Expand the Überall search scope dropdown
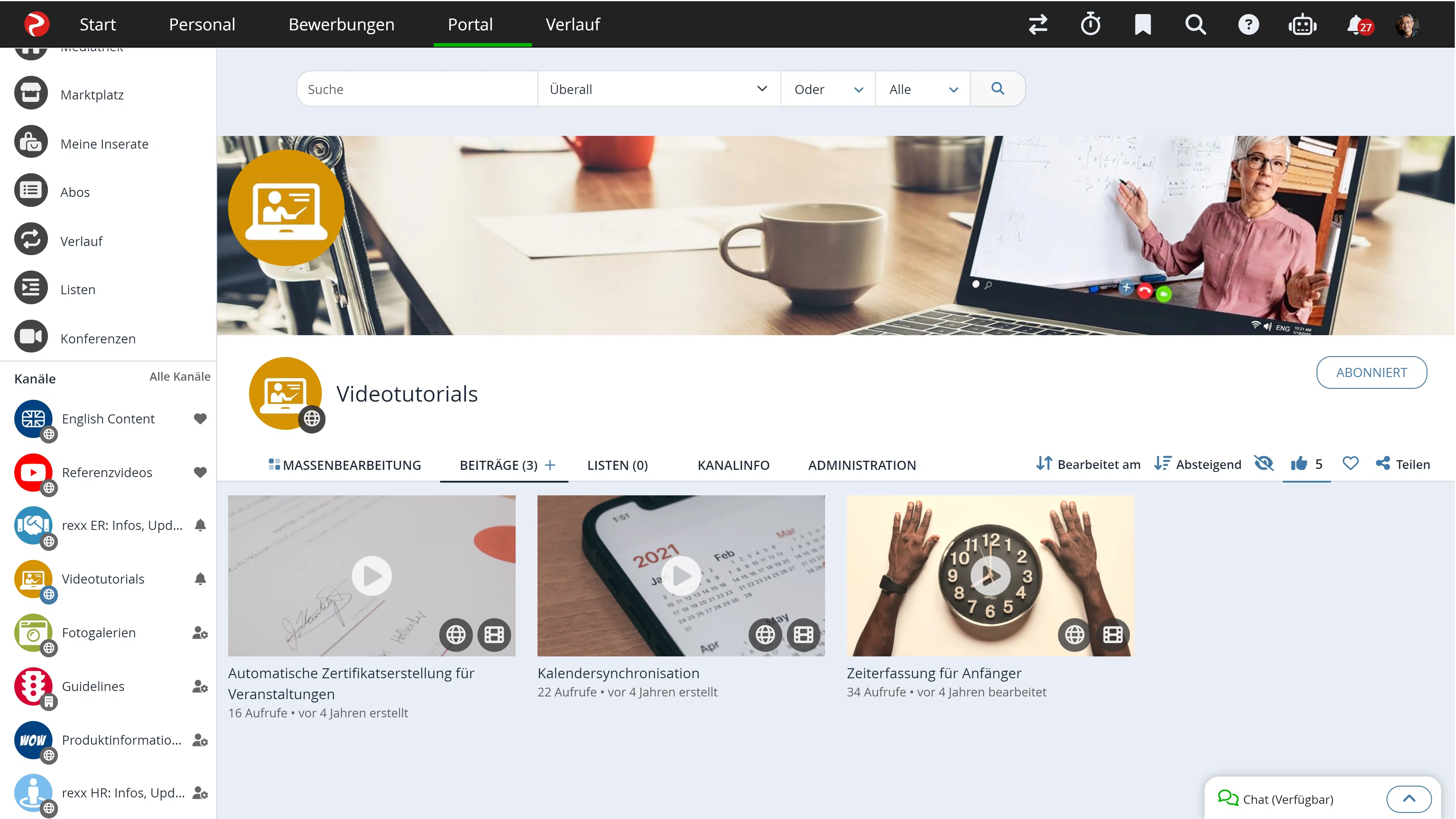Viewport: 1456px width, 819px height. (x=659, y=89)
